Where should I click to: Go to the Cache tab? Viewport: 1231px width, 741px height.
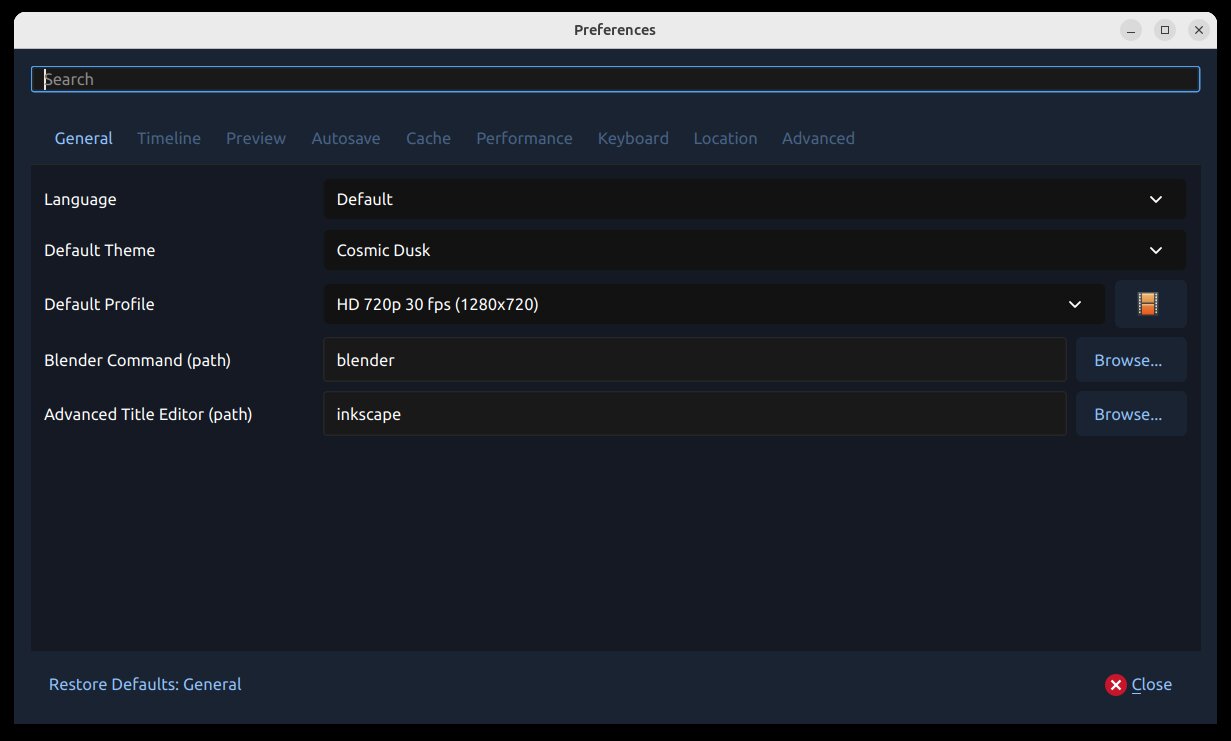(x=428, y=138)
